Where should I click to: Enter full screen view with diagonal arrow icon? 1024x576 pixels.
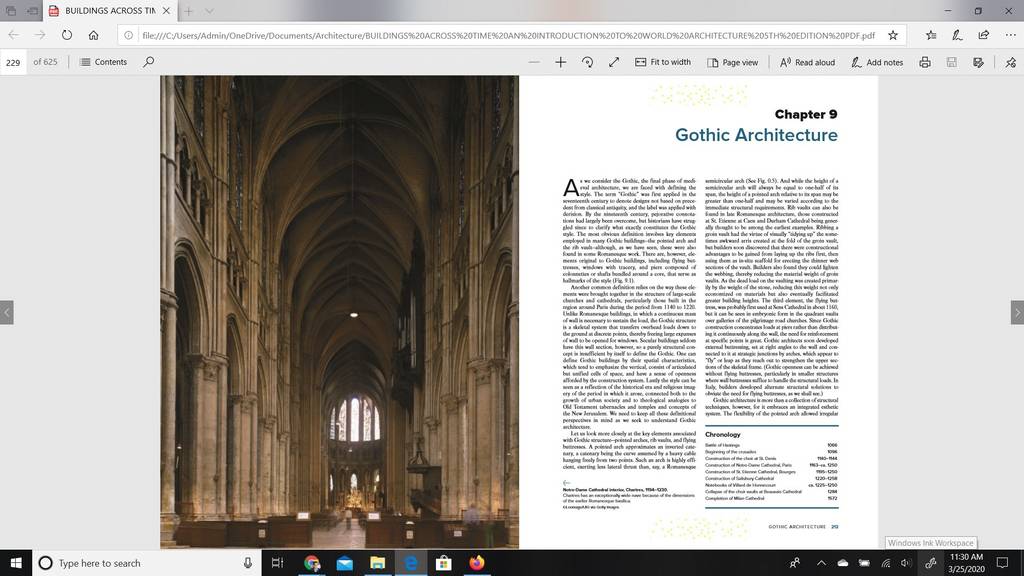(x=614, y=62)
